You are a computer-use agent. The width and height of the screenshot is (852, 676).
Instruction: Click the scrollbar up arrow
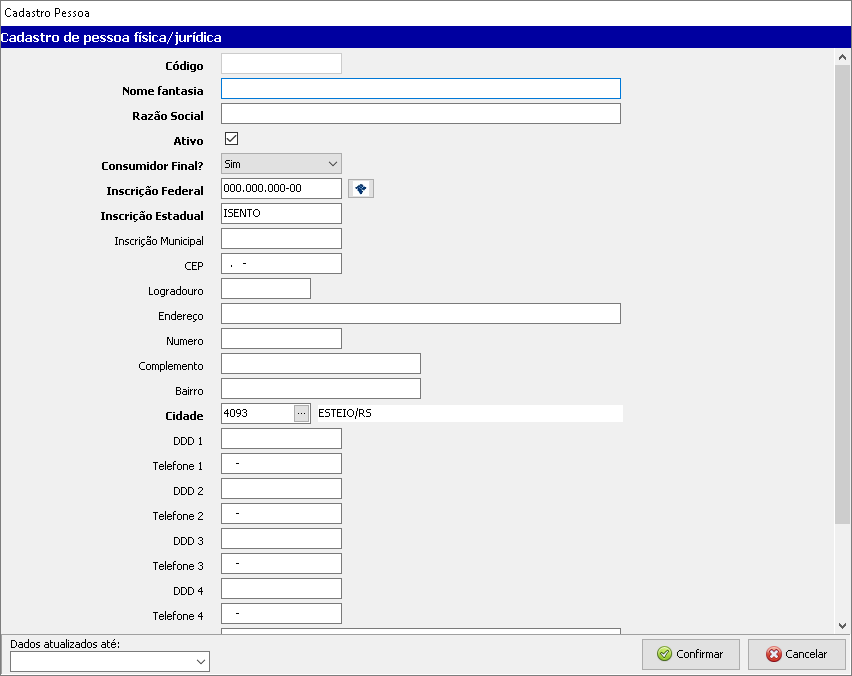pyautogui.click(x=842, y=58)
